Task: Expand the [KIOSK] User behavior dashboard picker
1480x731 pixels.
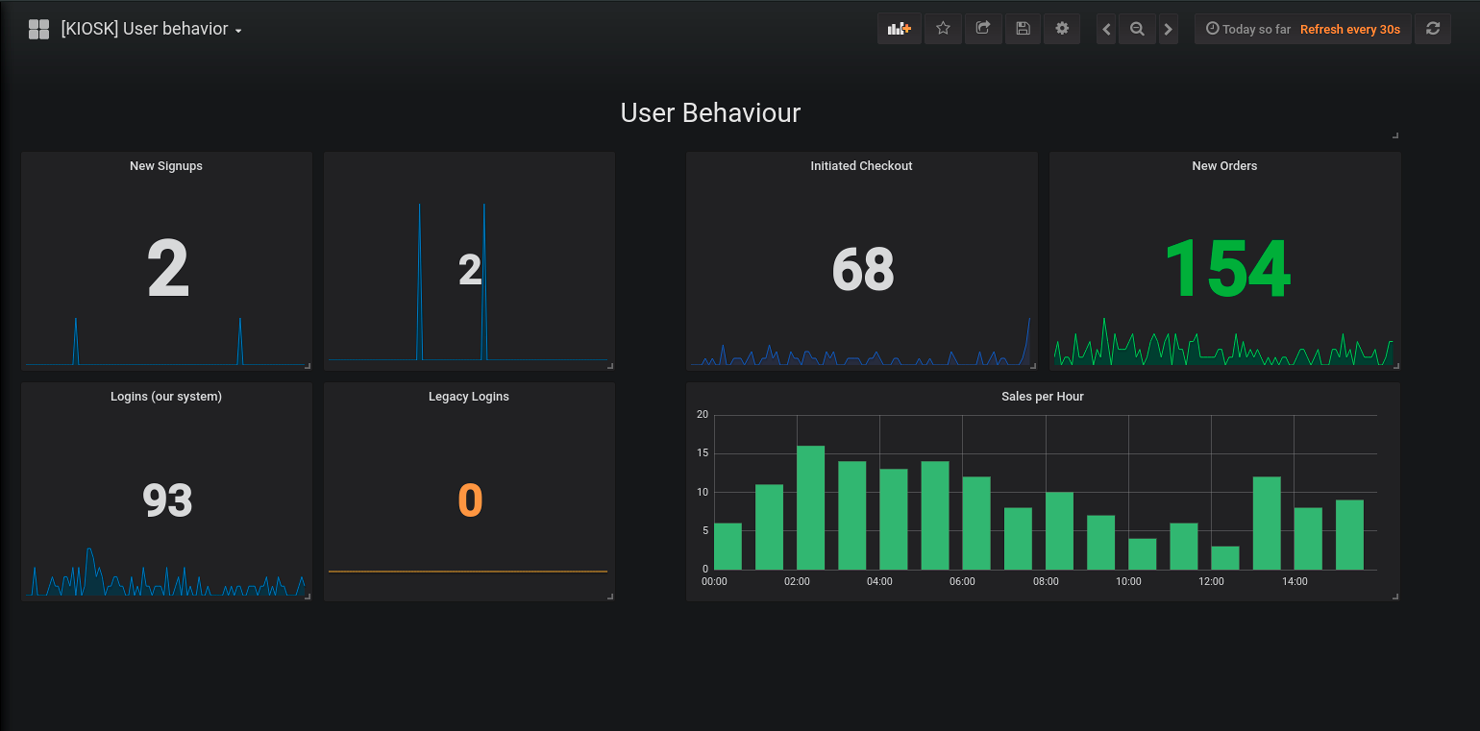Action: tap(151, 29)
